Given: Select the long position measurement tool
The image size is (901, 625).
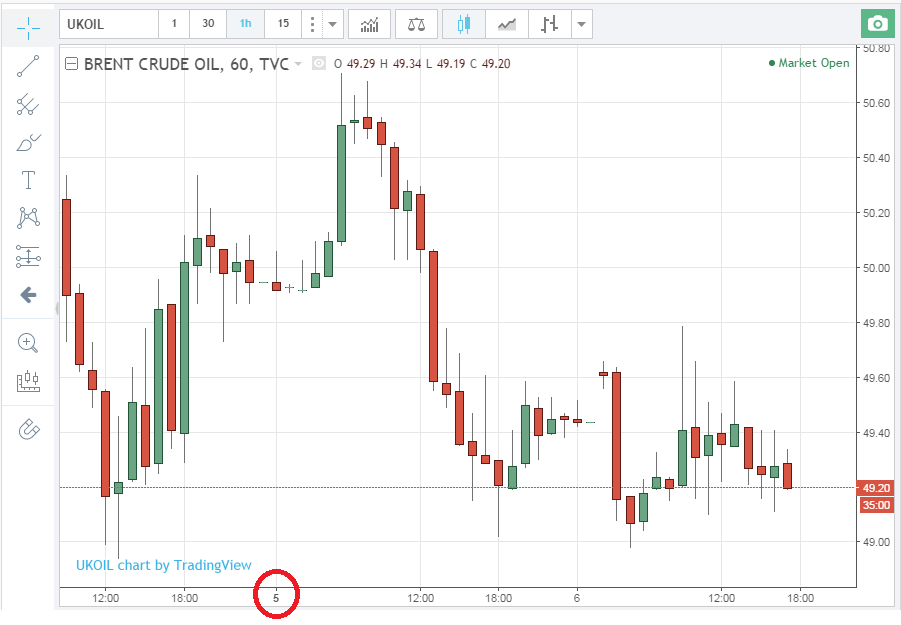Looking at the screenshot, I should (28, 256).
